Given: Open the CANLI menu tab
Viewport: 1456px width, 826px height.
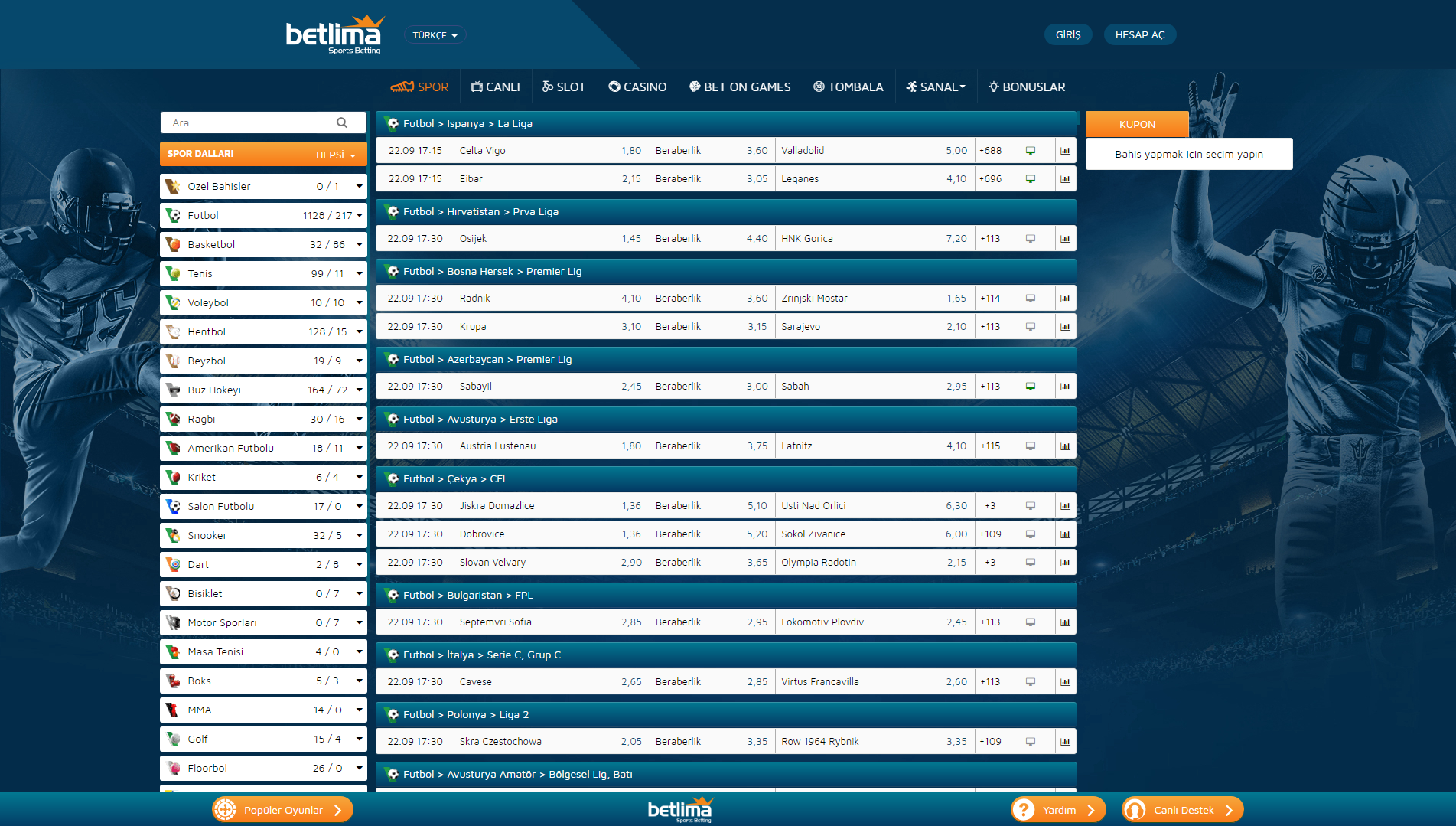Looking at the screenshot, I should click(495, 87).
